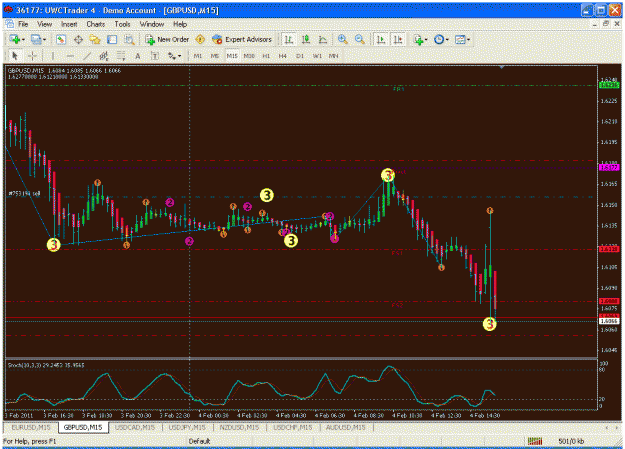625x449 pixels.
Task: Expand the Indicators dropdown arrow
Action: (x=426, y=39)
